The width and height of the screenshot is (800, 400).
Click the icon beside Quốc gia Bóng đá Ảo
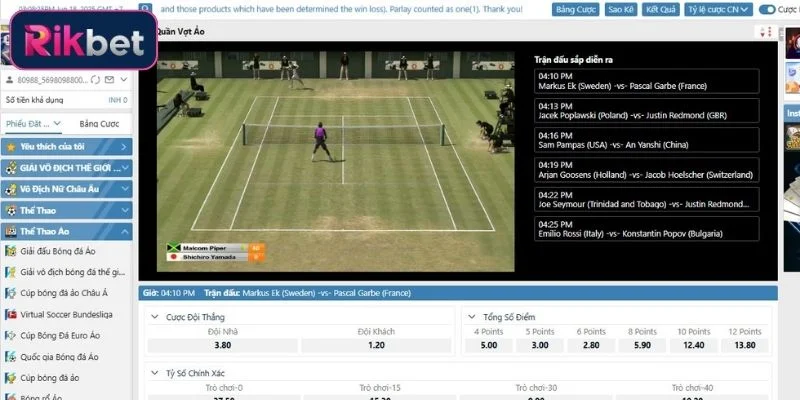(10, 357)
